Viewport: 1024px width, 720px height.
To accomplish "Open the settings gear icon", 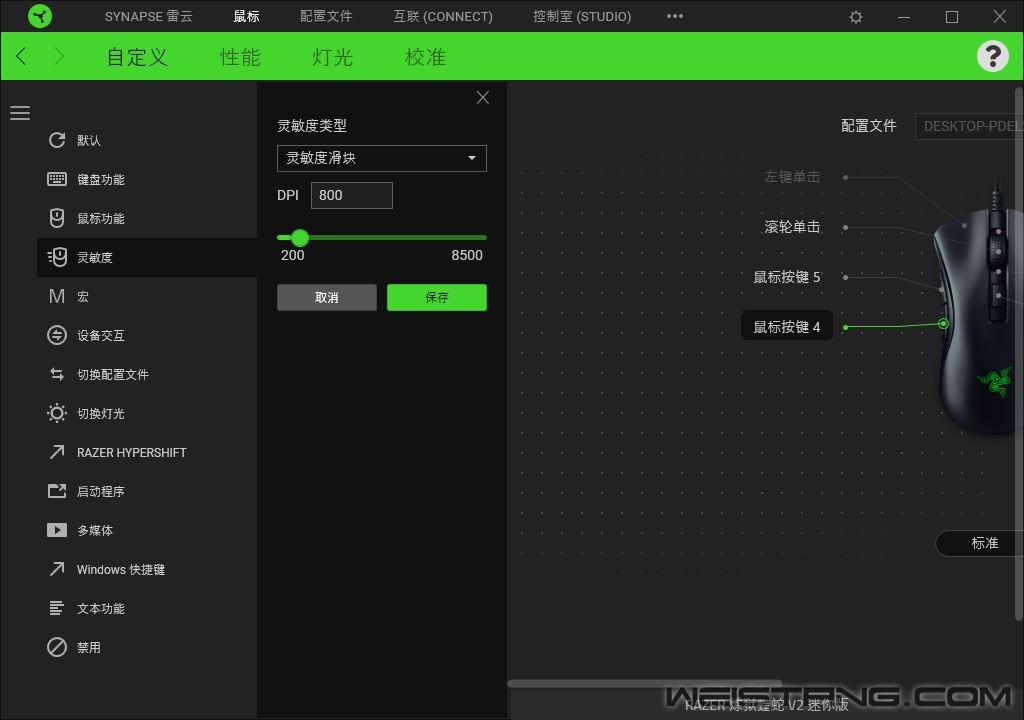I will [x=856, y=17].
